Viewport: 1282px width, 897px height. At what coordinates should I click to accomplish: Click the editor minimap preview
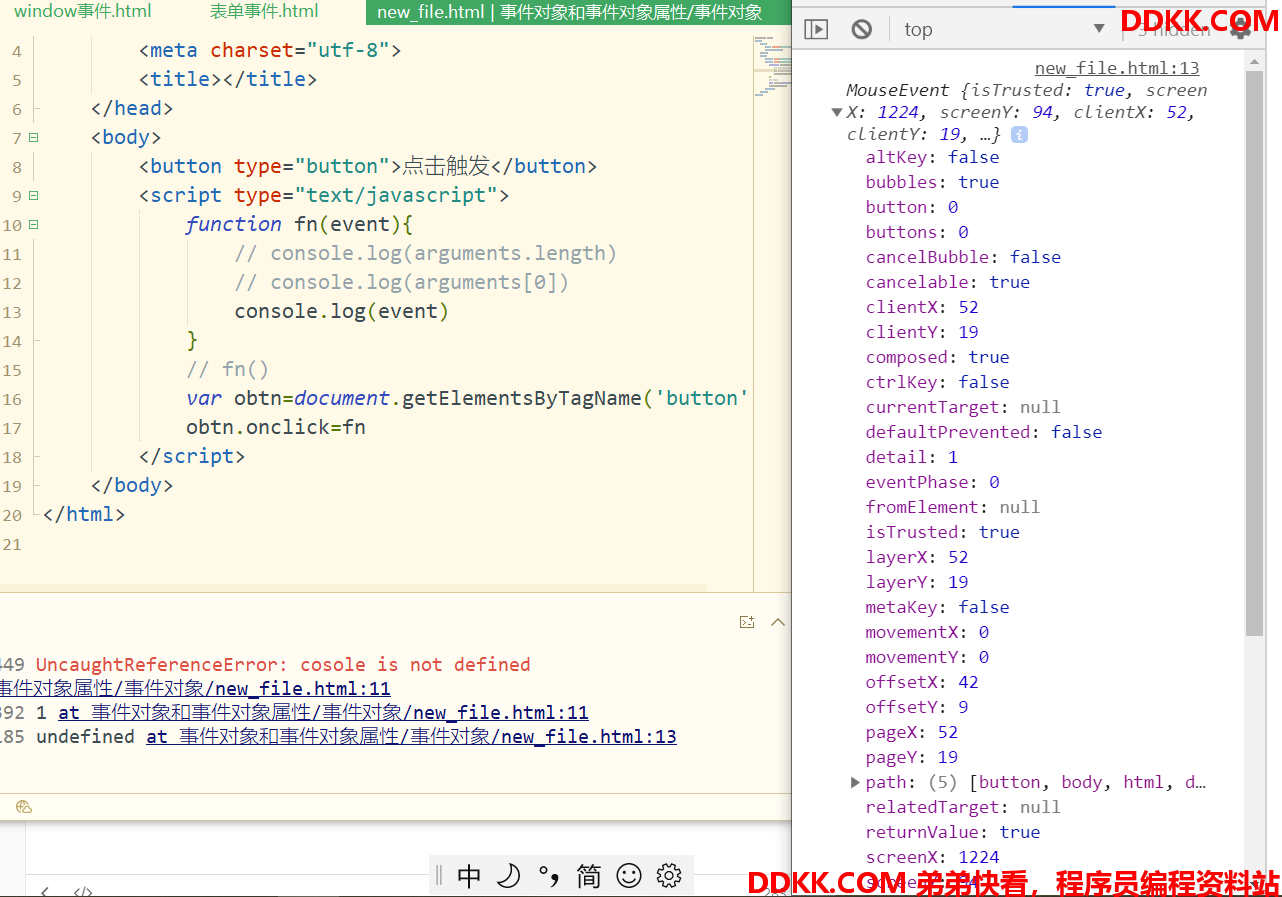771,68
